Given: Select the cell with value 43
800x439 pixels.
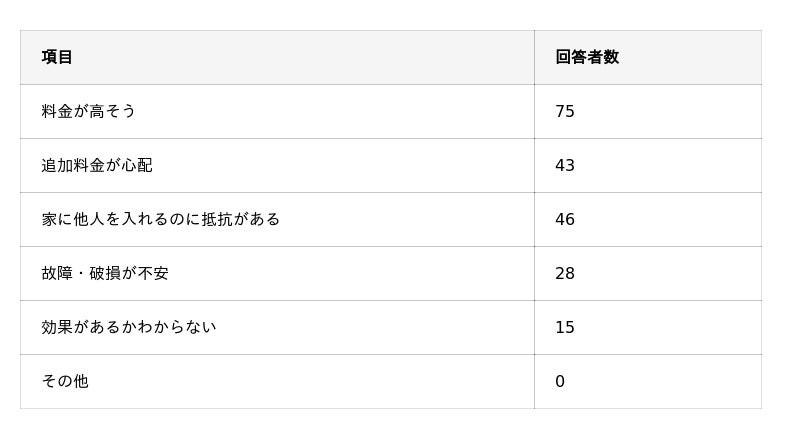Looking at the screenshot, I should [x=565, y=165].
